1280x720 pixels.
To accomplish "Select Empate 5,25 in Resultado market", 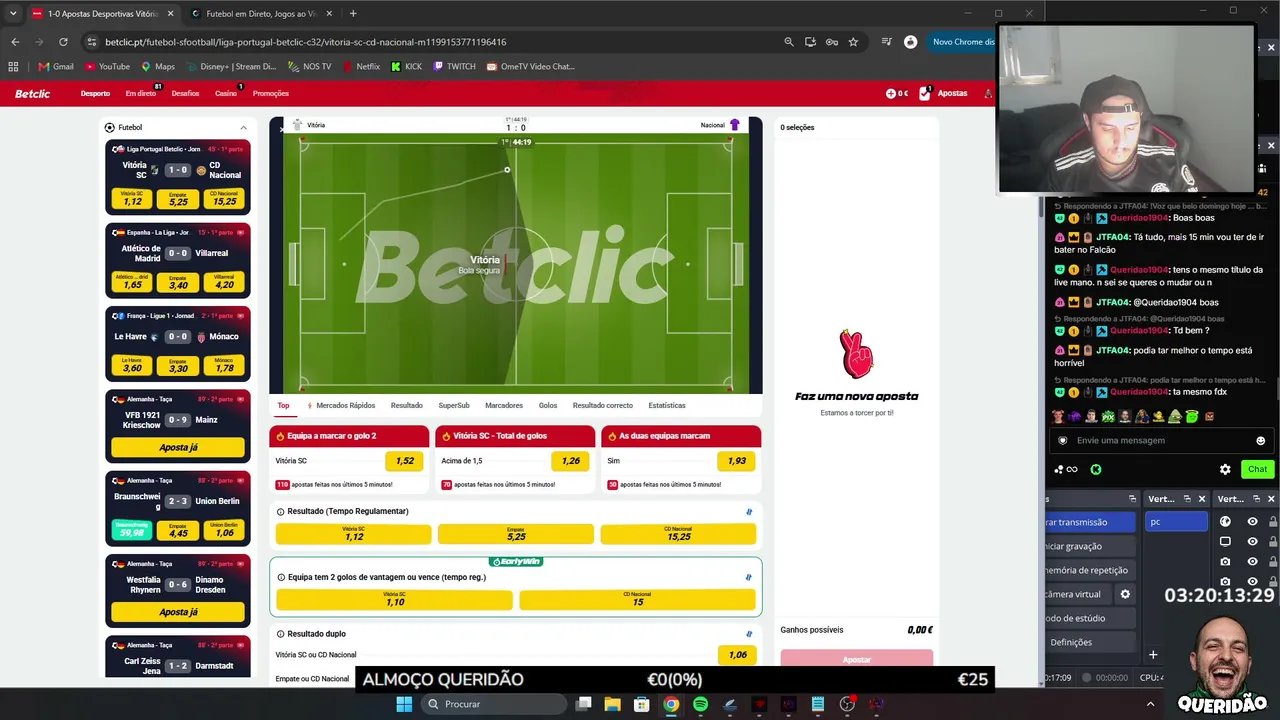I will [x=516, y=534].
